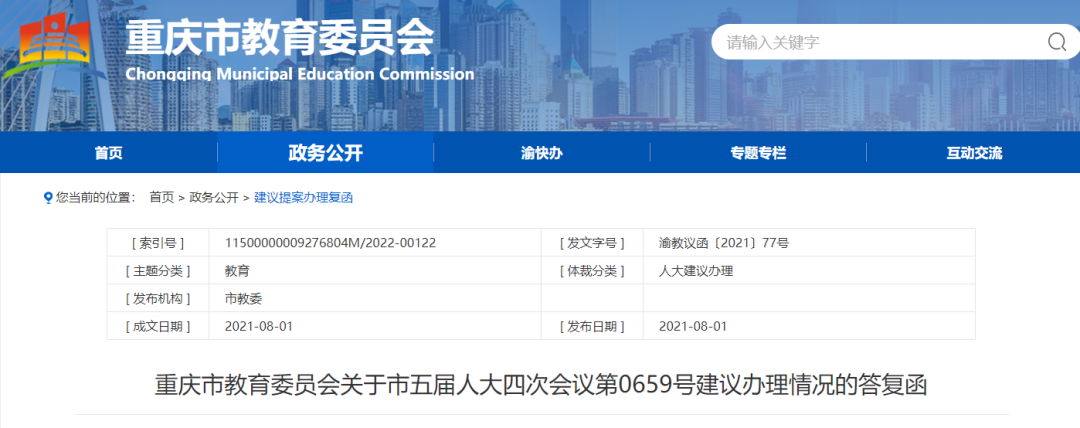Image resolution: width=1080 pixels, height=428 pixels.
Task: Go to 首页 breadcrumb link
Action: (162, 198)
